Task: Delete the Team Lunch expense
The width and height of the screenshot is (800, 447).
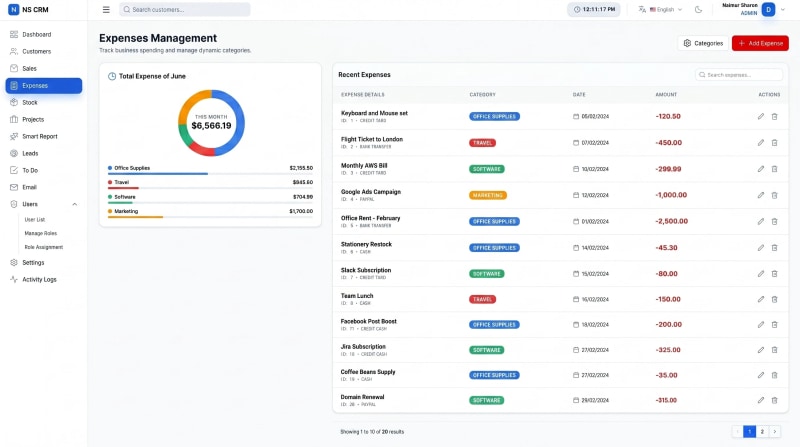Action: click(774, 299)
